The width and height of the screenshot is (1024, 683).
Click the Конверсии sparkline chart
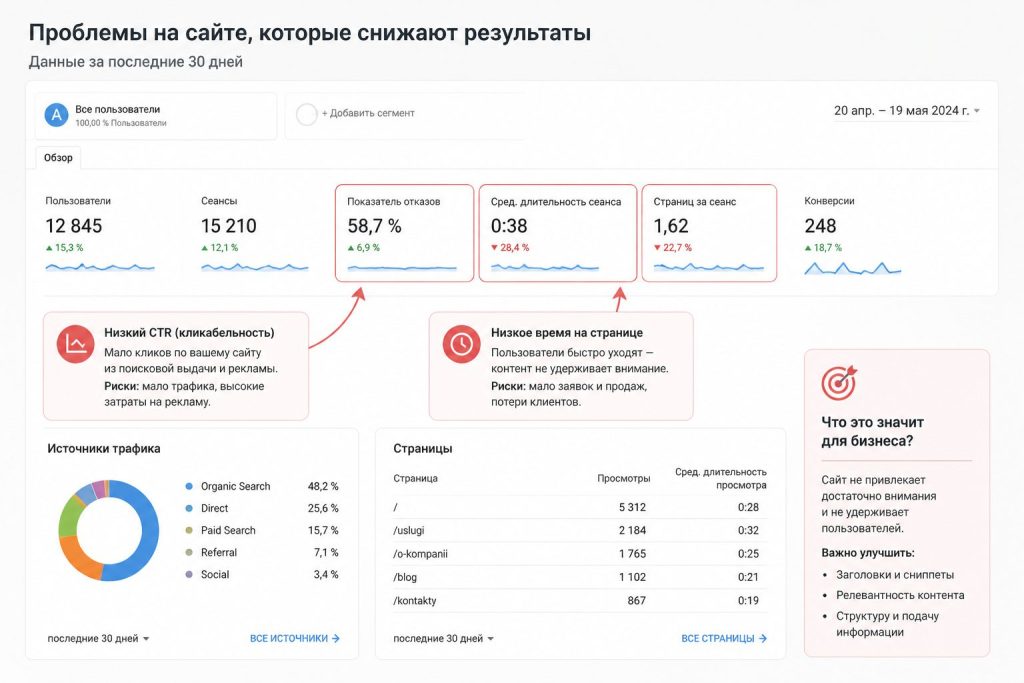pos(853,268)
